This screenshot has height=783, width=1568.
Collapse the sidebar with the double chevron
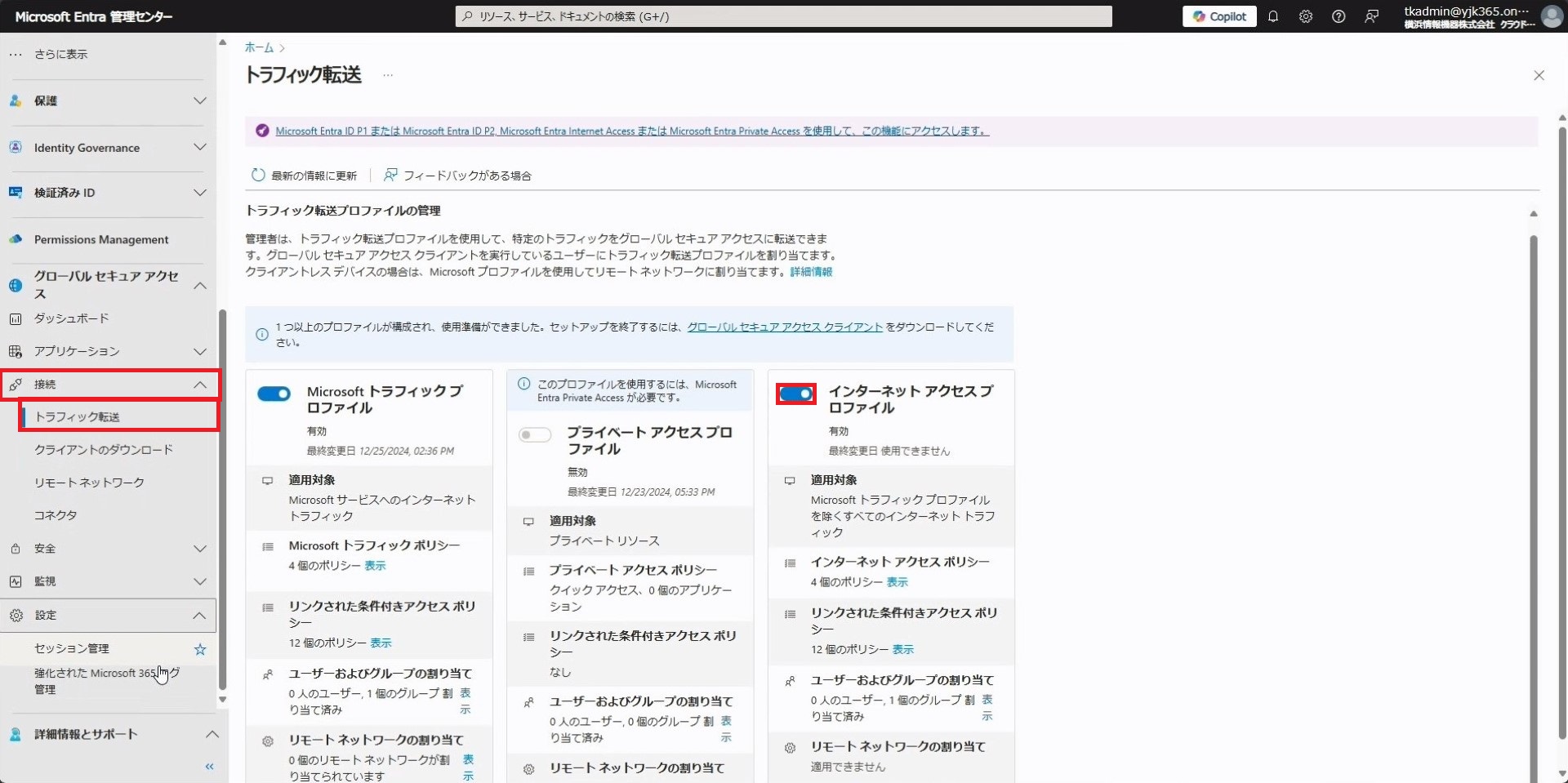click(210, 767)
